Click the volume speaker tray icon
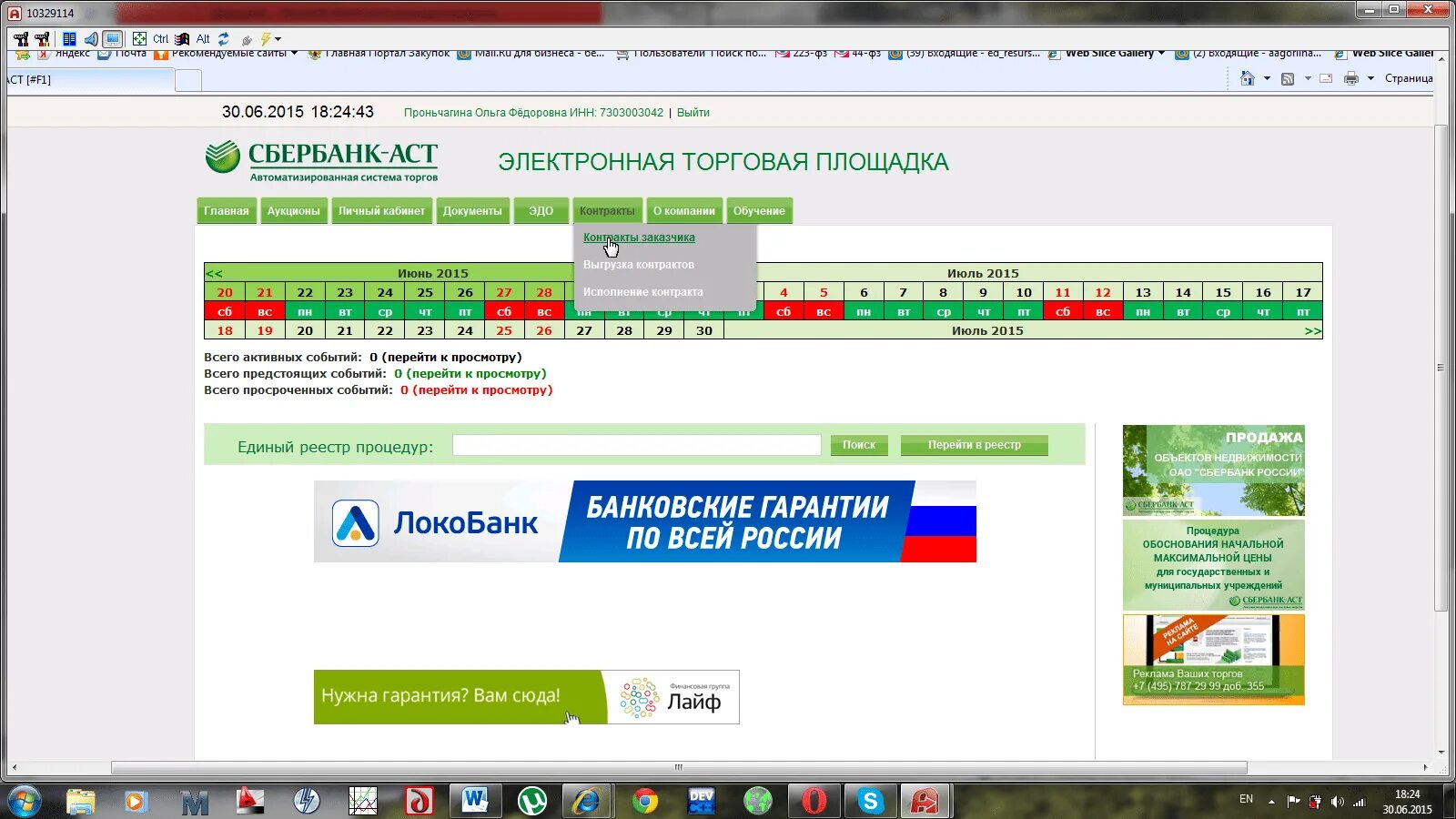1456x819 pixels. (1337, 802)
